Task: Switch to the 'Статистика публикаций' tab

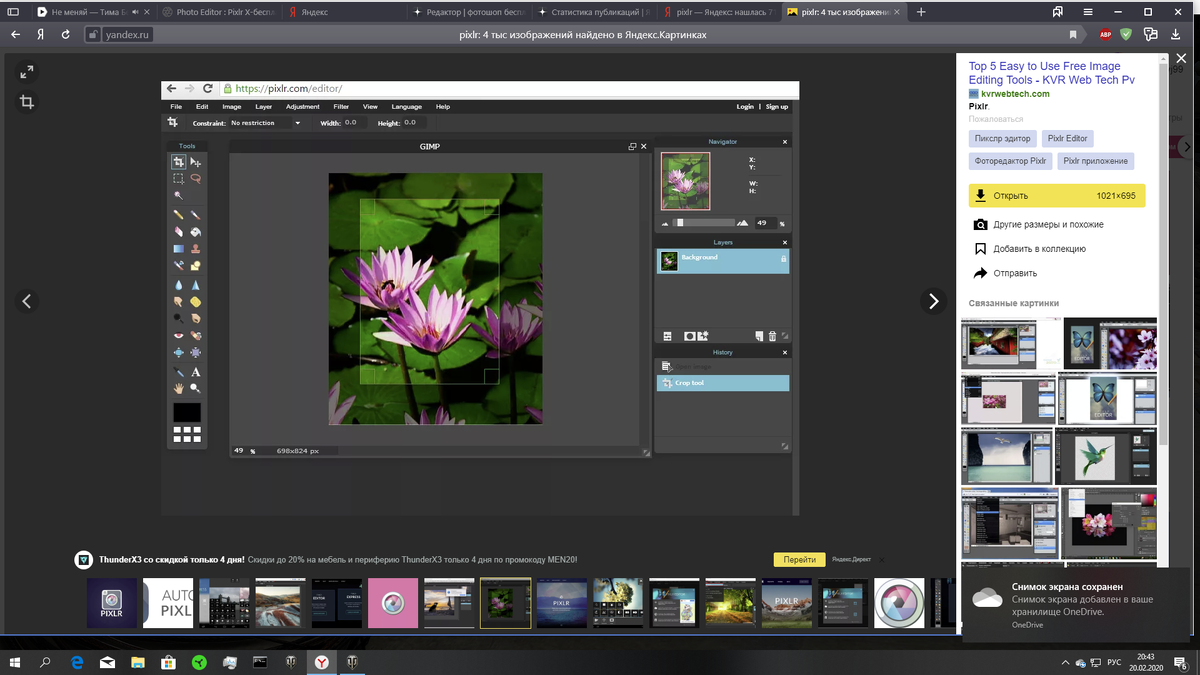Action: pos(592,12)
